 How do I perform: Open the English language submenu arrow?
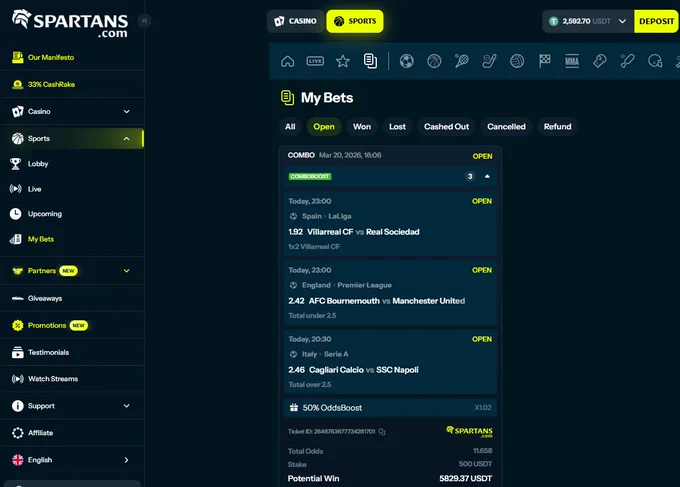126,460
